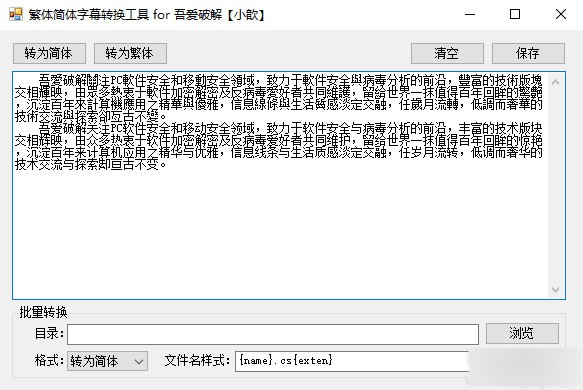Browse for a directory with 浏览
Viewport: 583px width, 390px height.
[522, 333]
